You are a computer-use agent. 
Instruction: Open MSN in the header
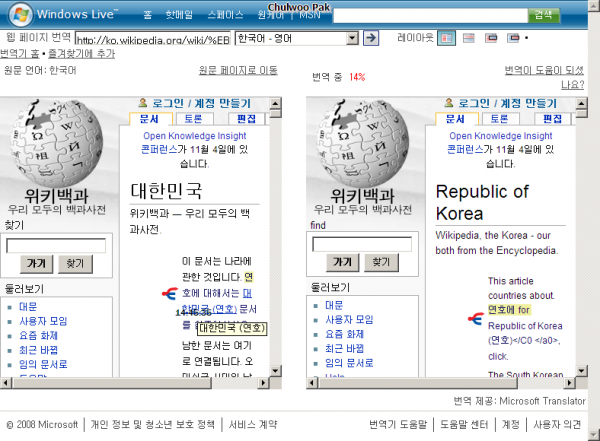[x=310, y=15]
